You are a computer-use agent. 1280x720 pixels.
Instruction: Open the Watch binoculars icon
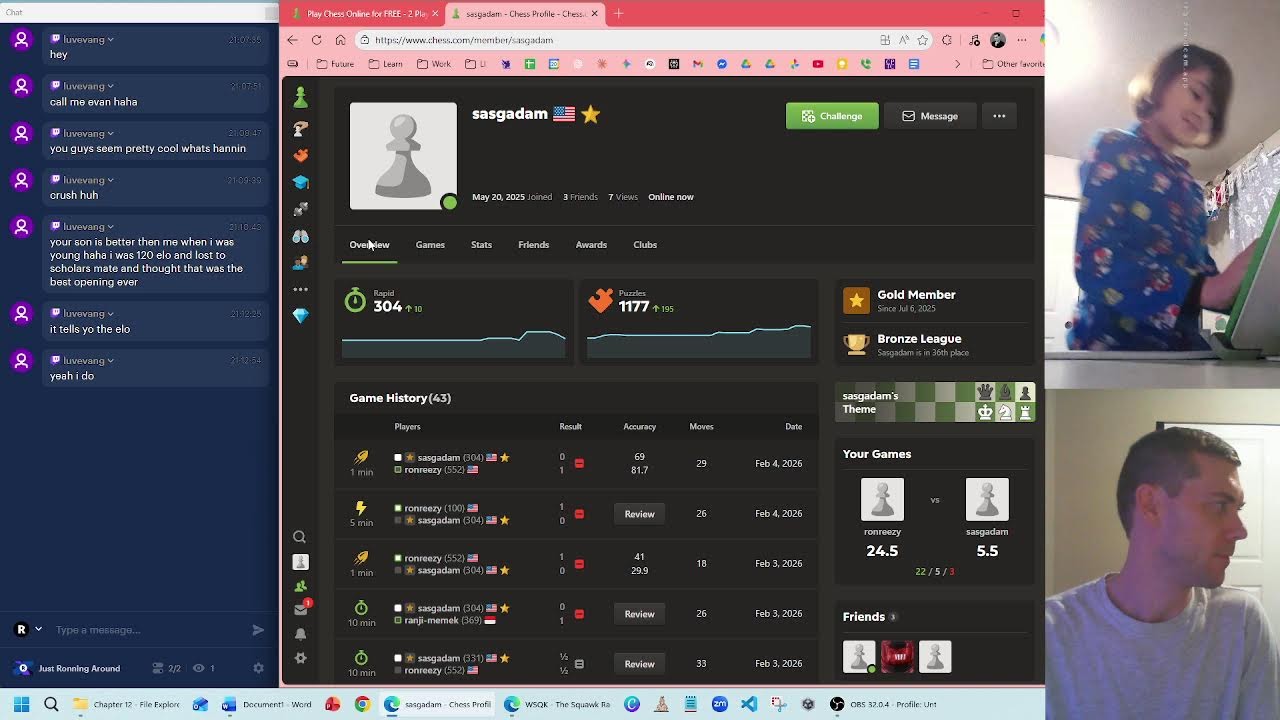coord(300,236)
